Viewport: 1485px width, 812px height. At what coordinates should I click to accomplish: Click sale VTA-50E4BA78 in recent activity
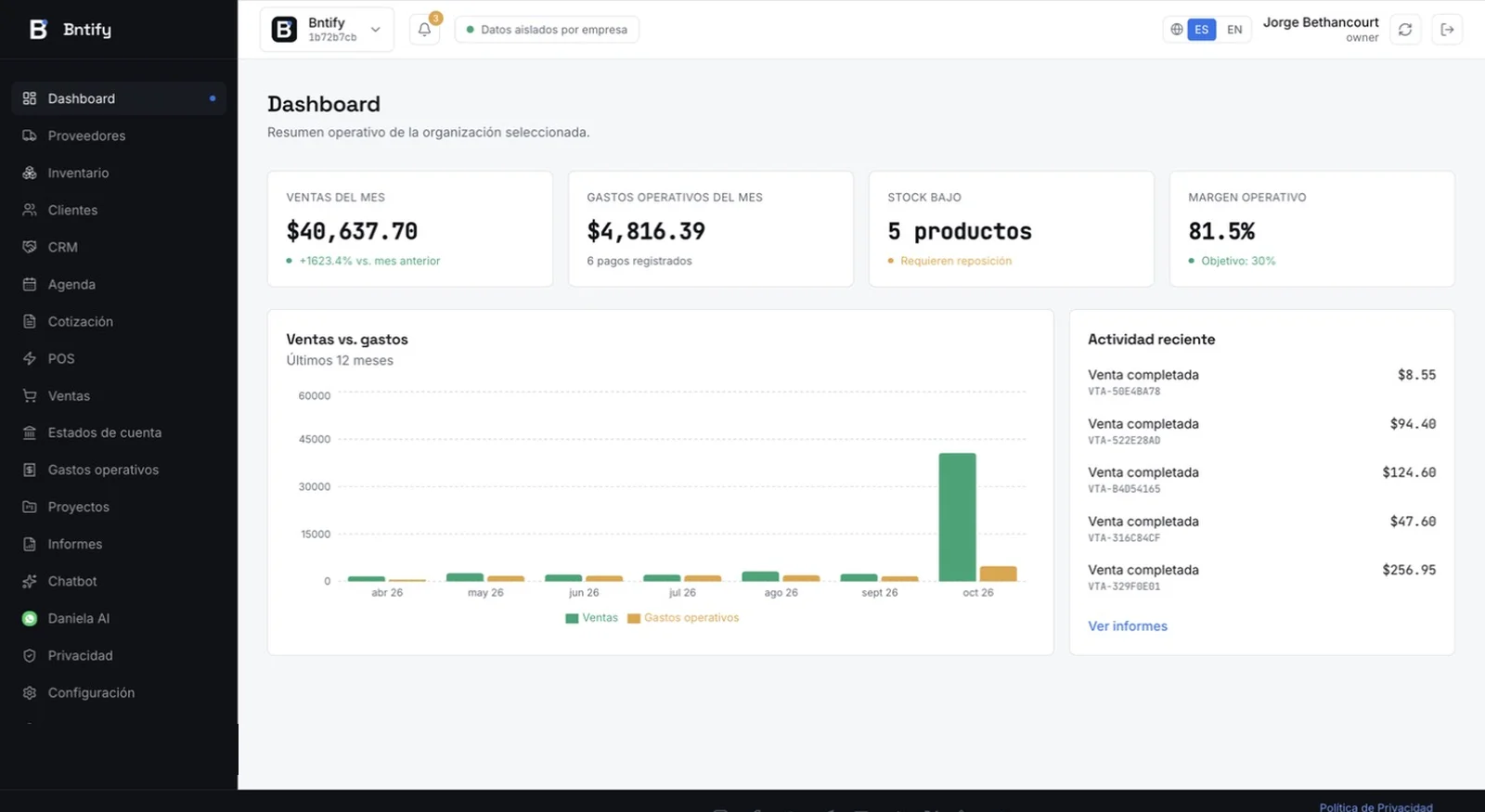1261,382
